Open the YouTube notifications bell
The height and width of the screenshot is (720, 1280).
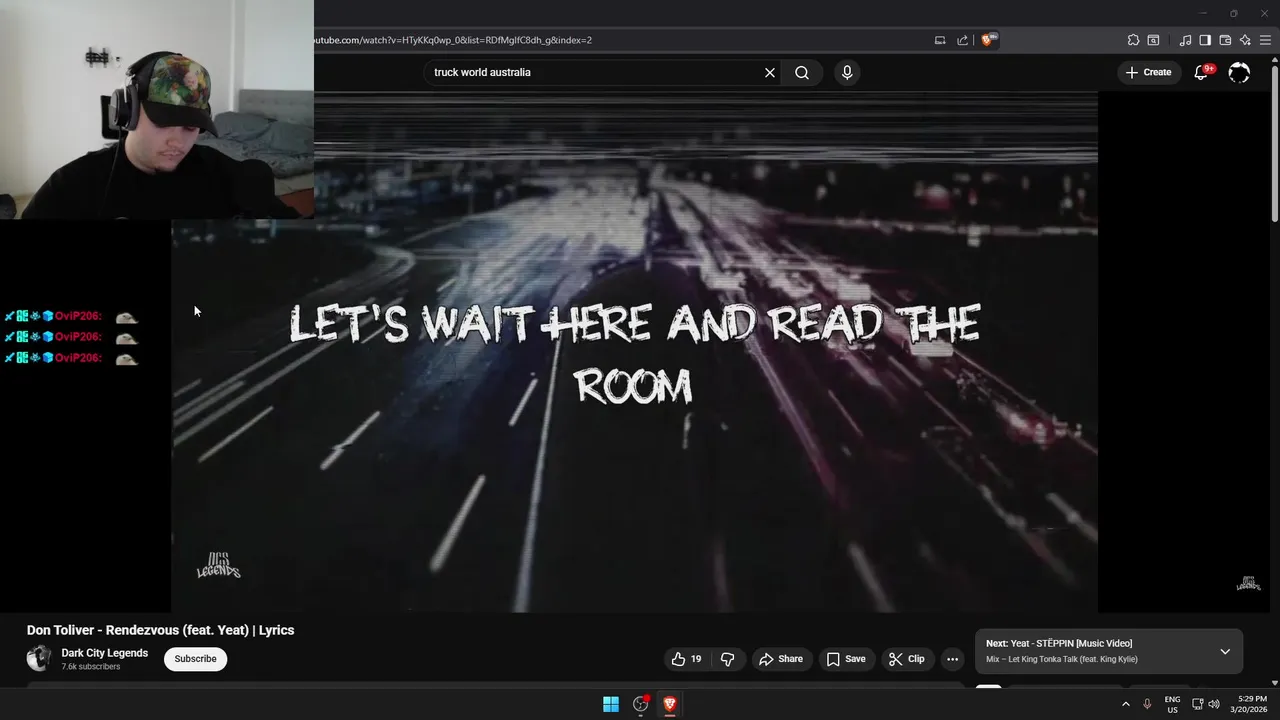[1202, 72]
